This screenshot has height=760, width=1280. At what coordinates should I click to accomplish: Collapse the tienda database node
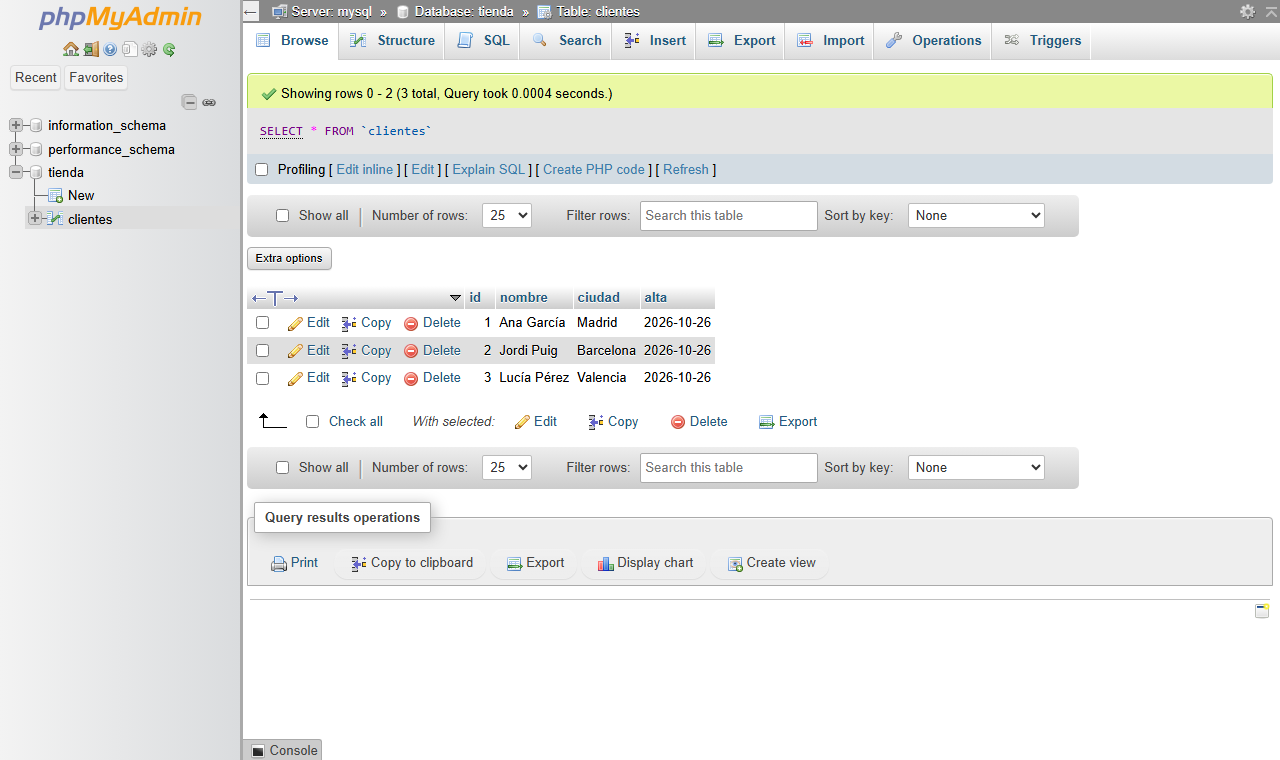pyautogui.click(x=16, y=172)
